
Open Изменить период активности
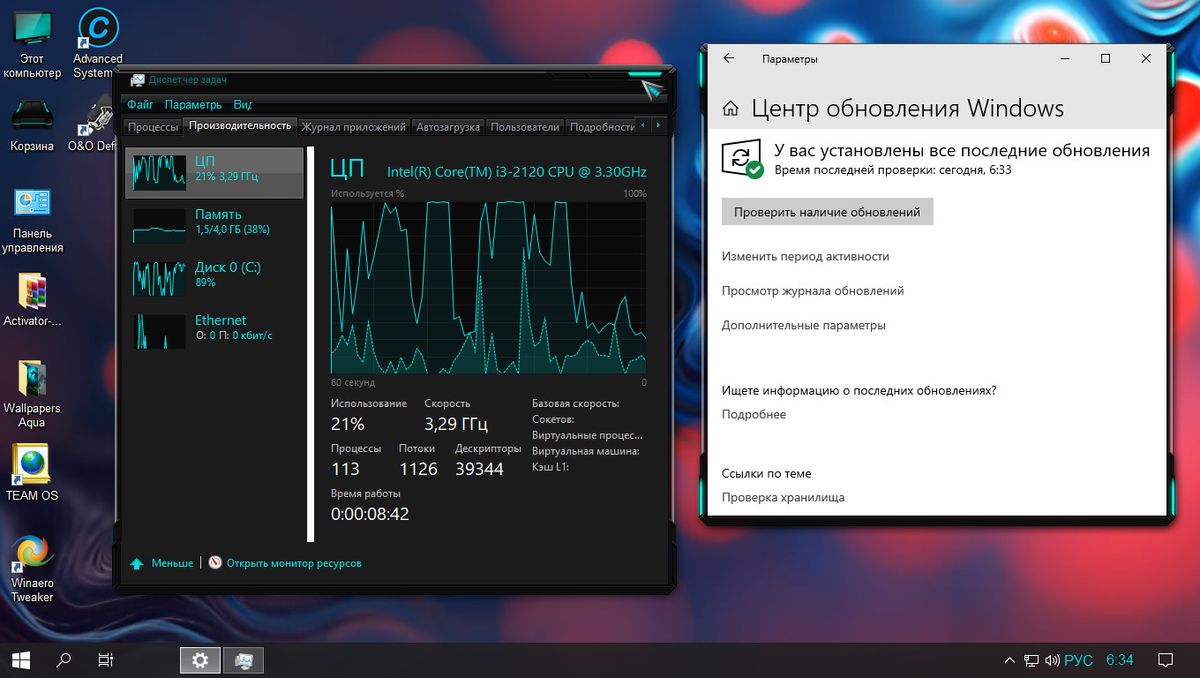tap(805, 256)
